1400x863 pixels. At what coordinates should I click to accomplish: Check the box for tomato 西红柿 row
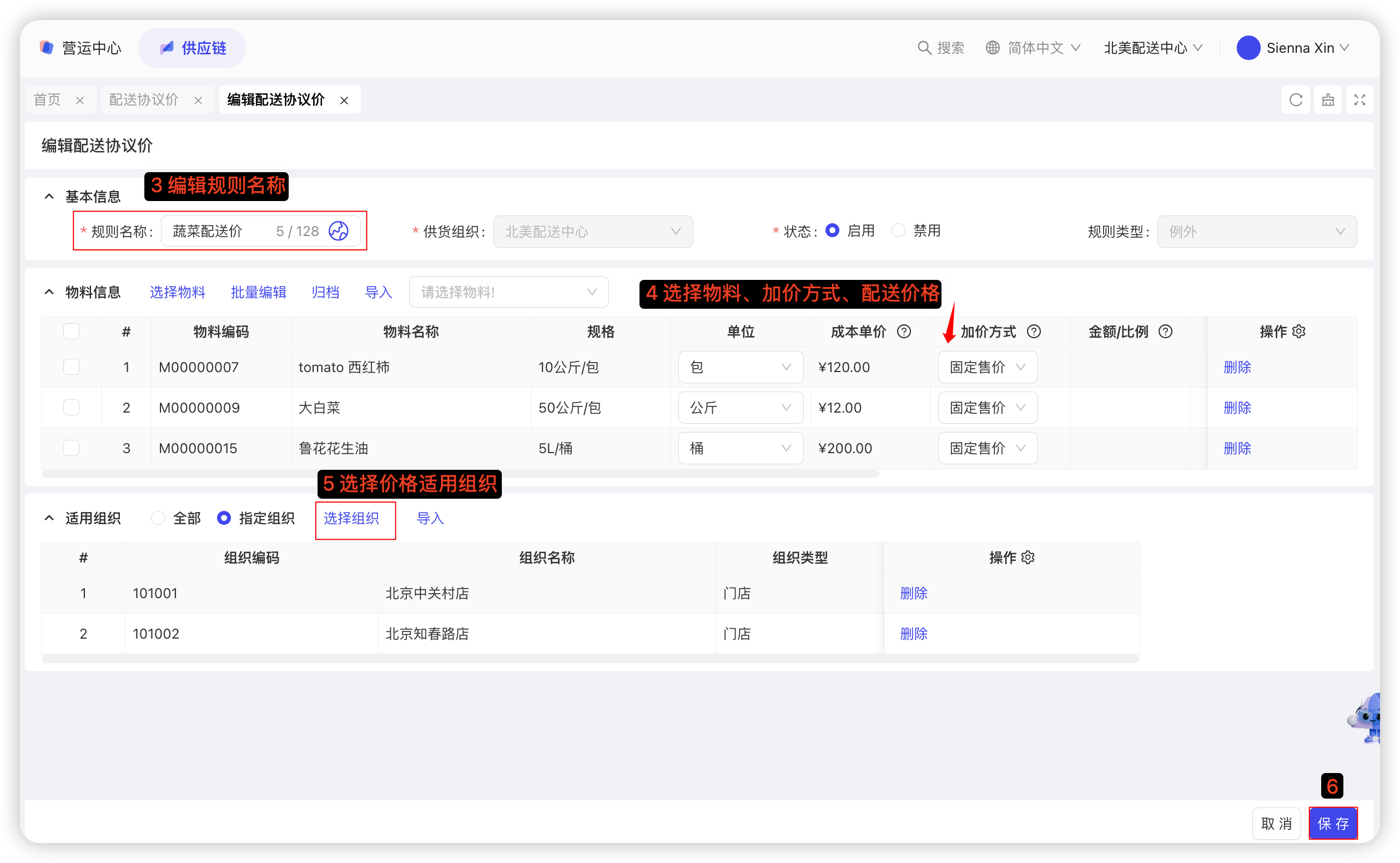(71, 367)
